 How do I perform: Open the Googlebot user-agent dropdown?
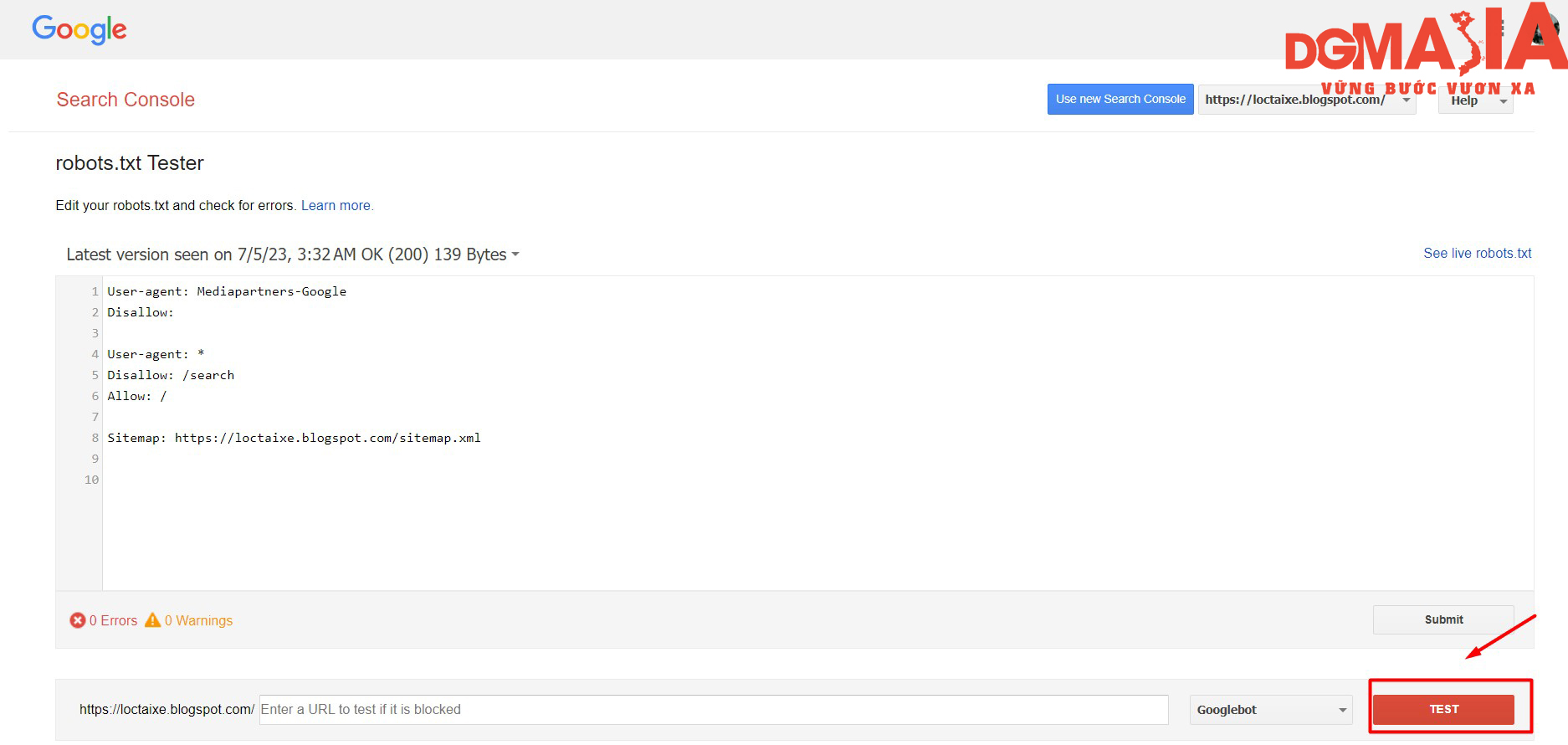click(1271, 710)
